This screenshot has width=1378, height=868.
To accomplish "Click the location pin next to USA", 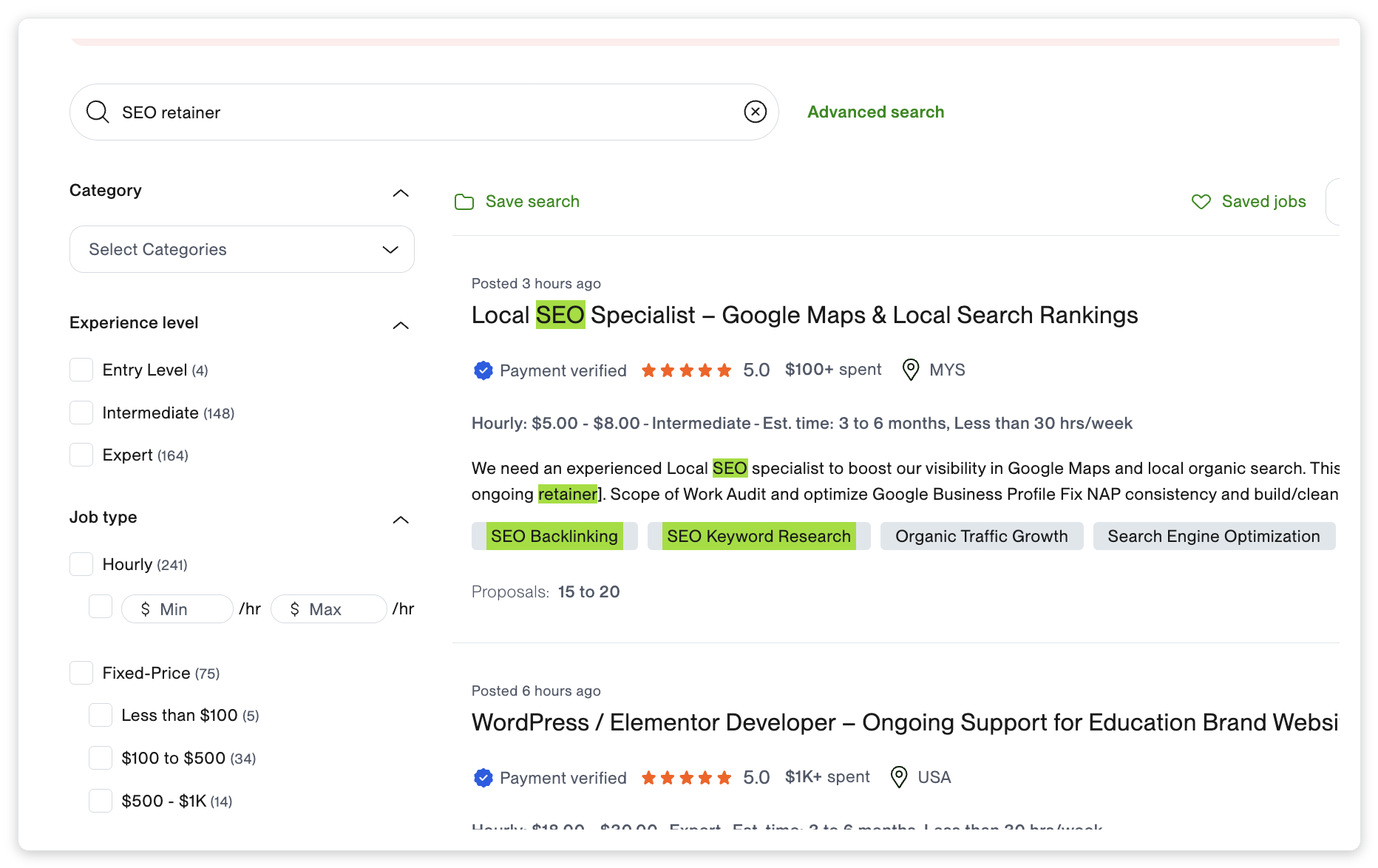I will click(x=899, y=777).
